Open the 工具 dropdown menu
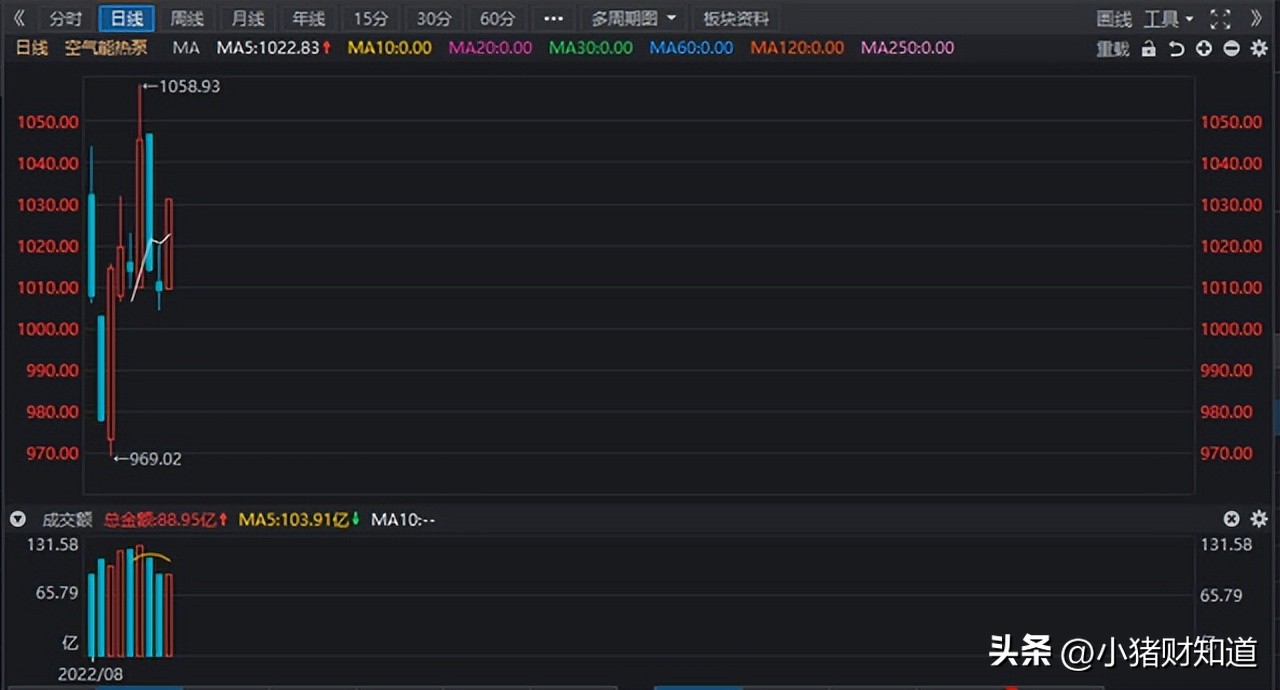The image size is (1280, 690). point(1168,19)
